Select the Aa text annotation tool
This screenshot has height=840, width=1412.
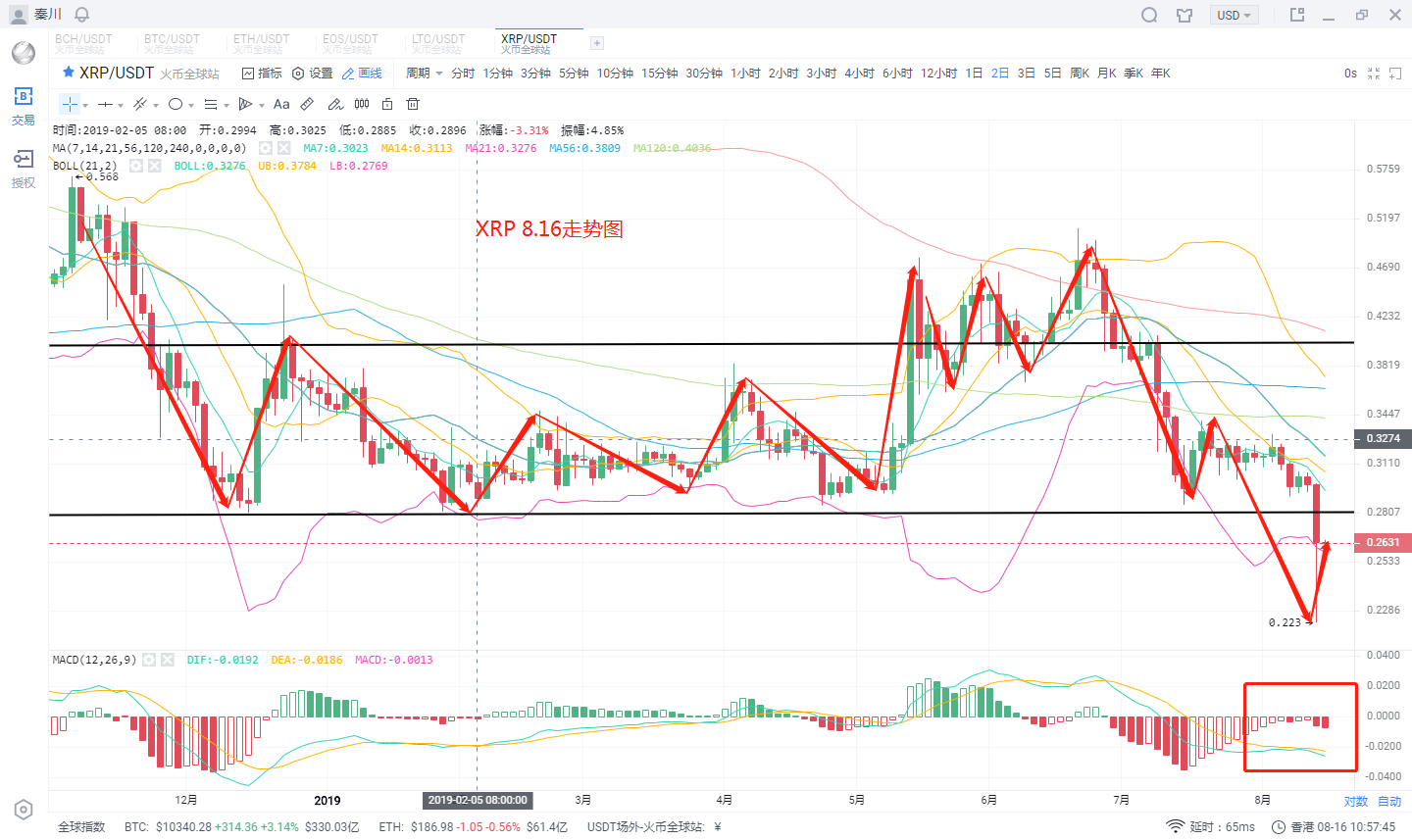click(281, 104)
